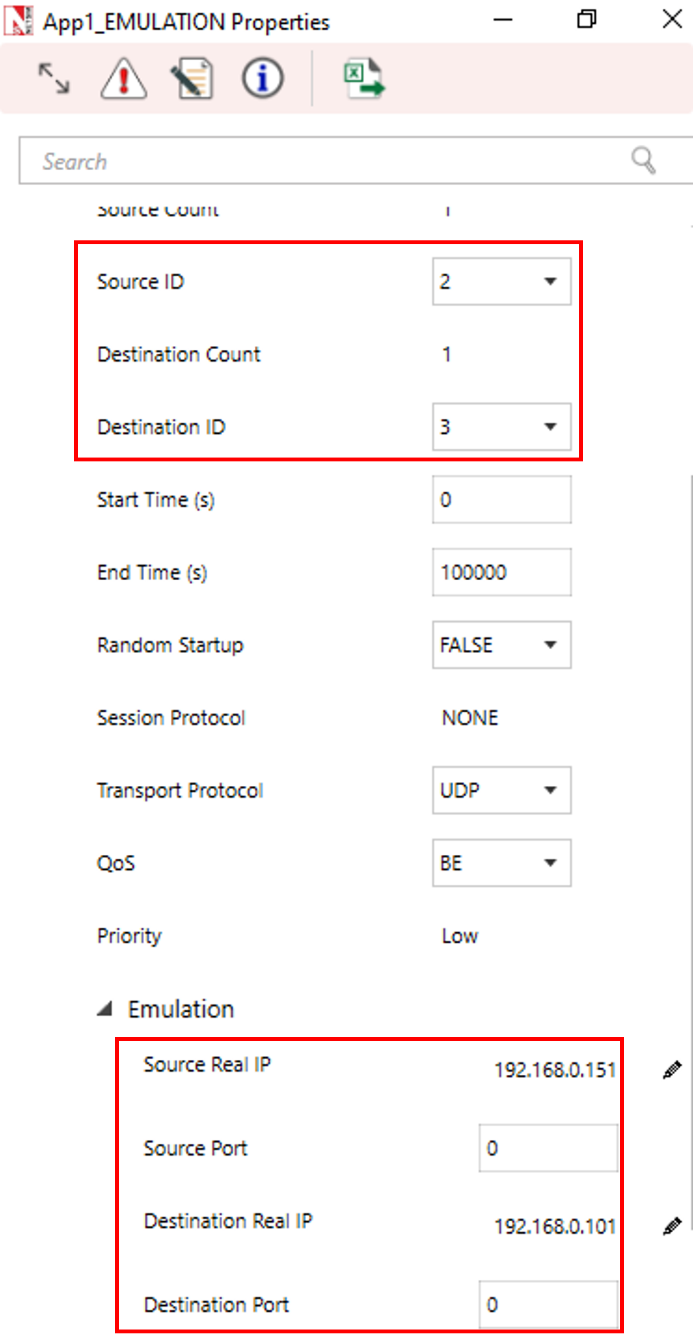Open the Source ID dropdown

pos(550,282)
